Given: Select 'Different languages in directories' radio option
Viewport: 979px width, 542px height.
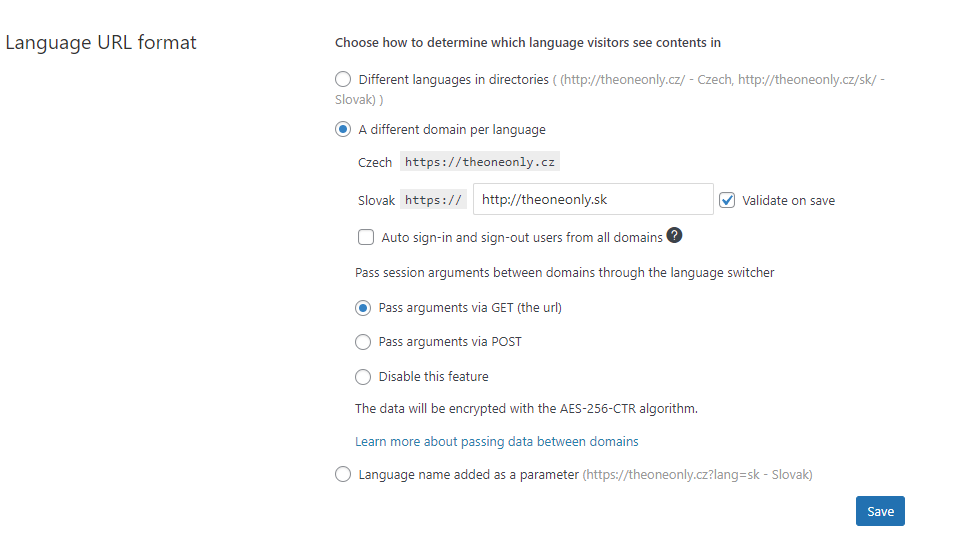Looking at the screenshot, I should [343, 79].
